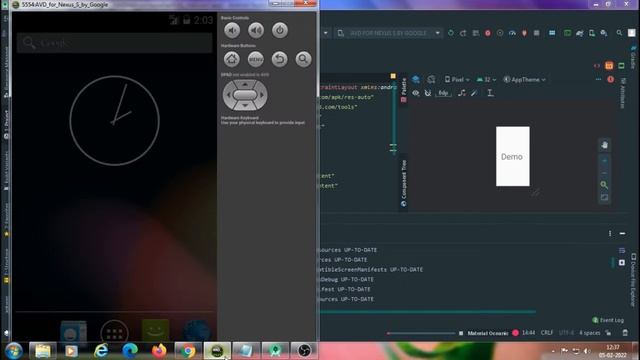Click the clear constraints icon

click(462, 93)
